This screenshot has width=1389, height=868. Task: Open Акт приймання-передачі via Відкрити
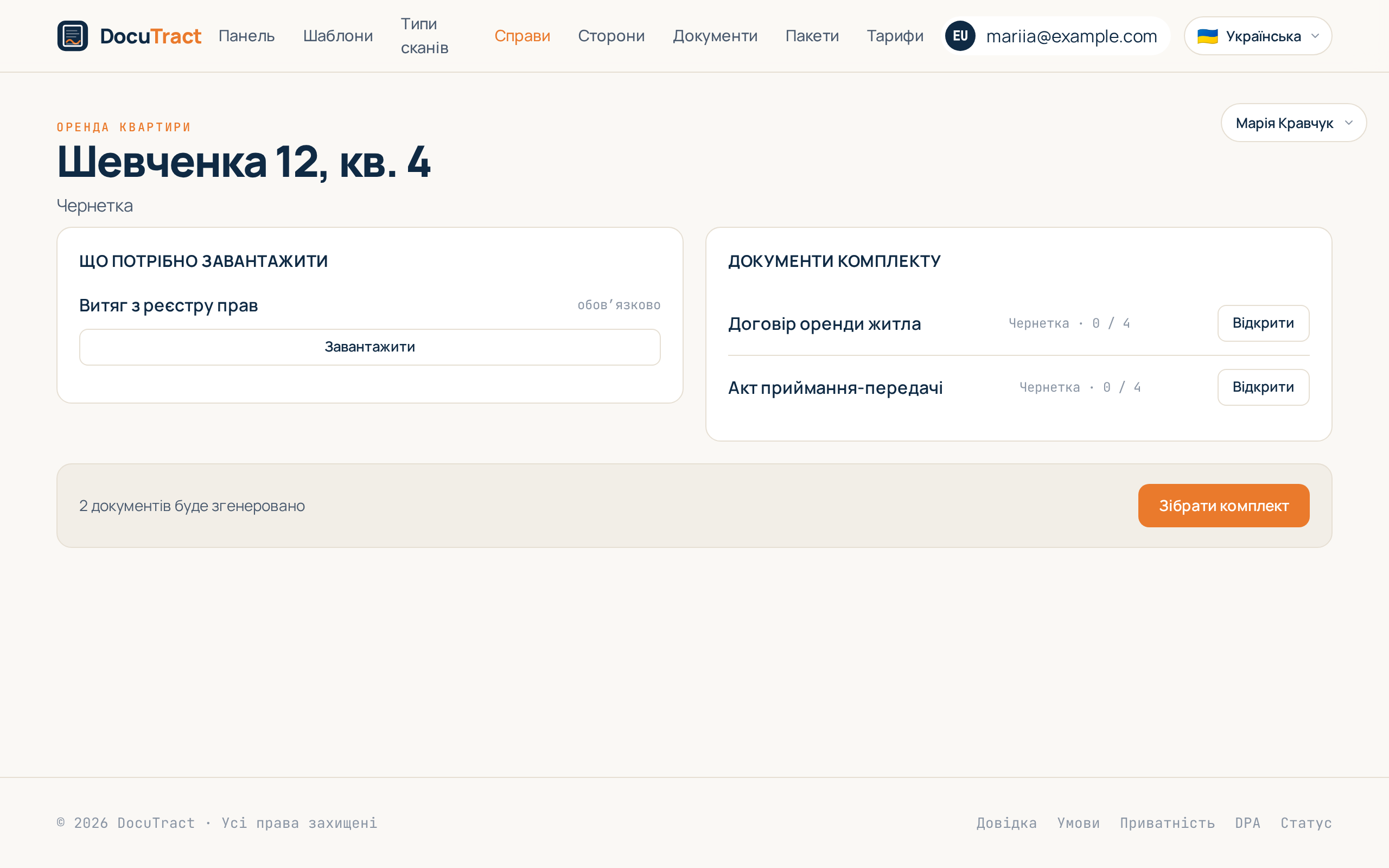click(1263, 387)
